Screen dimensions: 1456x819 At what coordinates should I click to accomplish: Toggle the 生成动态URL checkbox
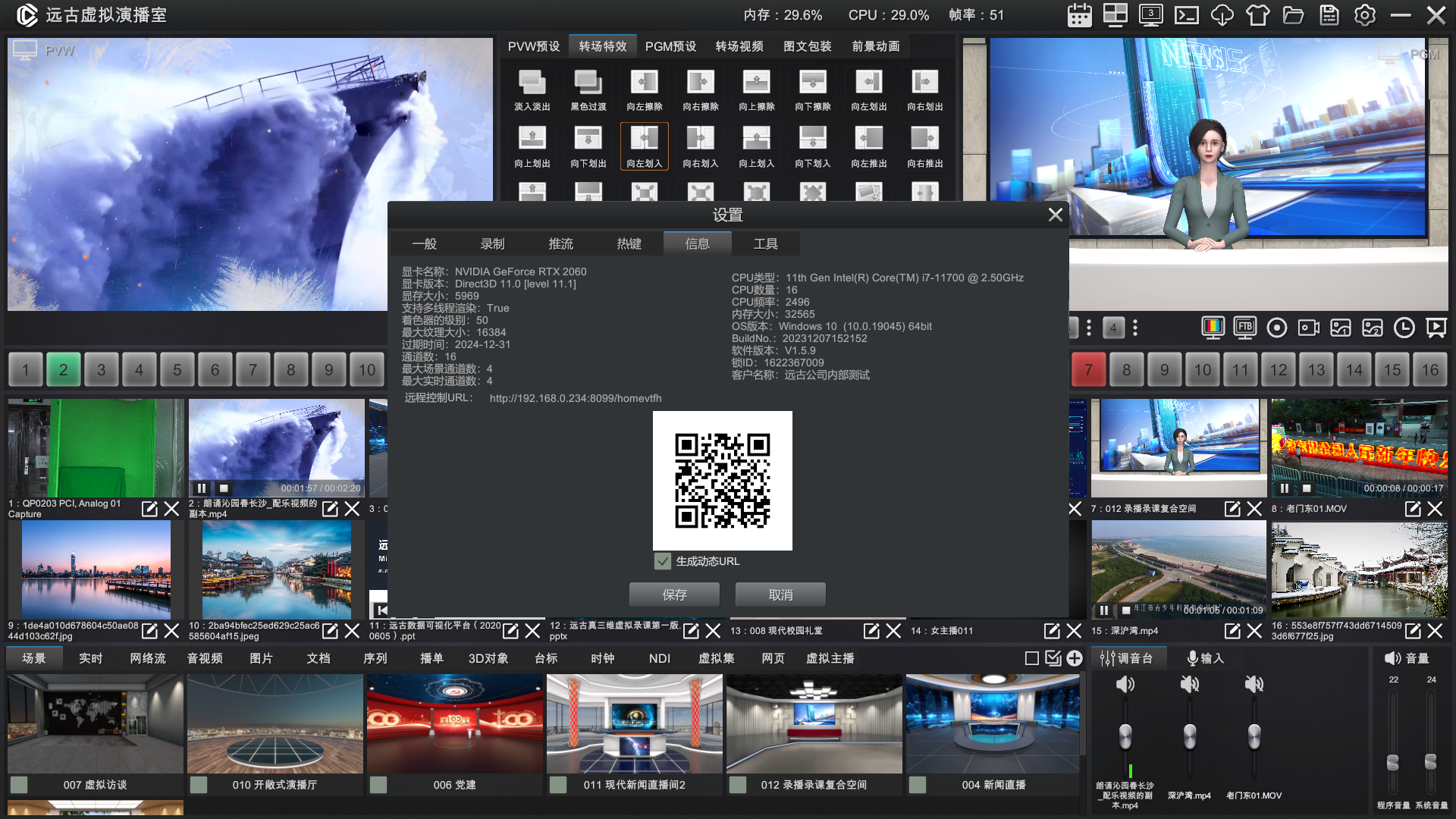pyautogui.click(x=663, y=561)
